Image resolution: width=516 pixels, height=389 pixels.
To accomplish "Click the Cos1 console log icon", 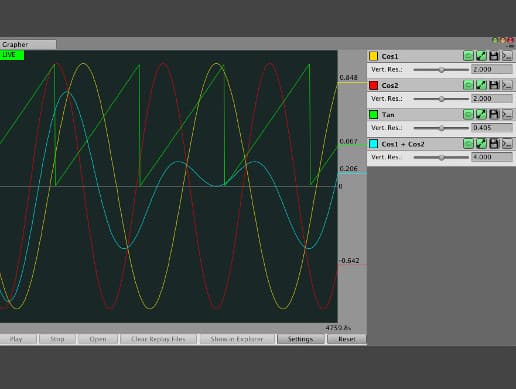I will pos(507,56).
